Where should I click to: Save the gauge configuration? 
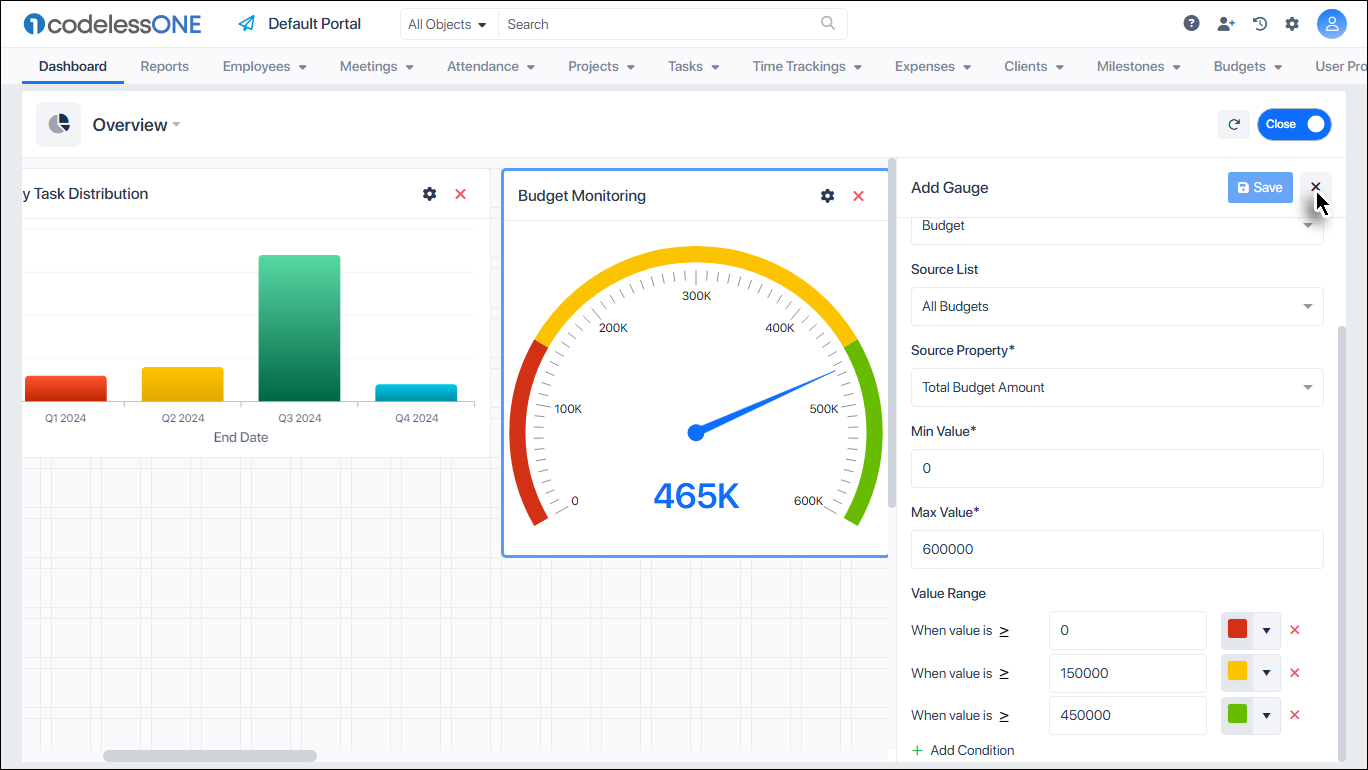tap(1259, 187)
